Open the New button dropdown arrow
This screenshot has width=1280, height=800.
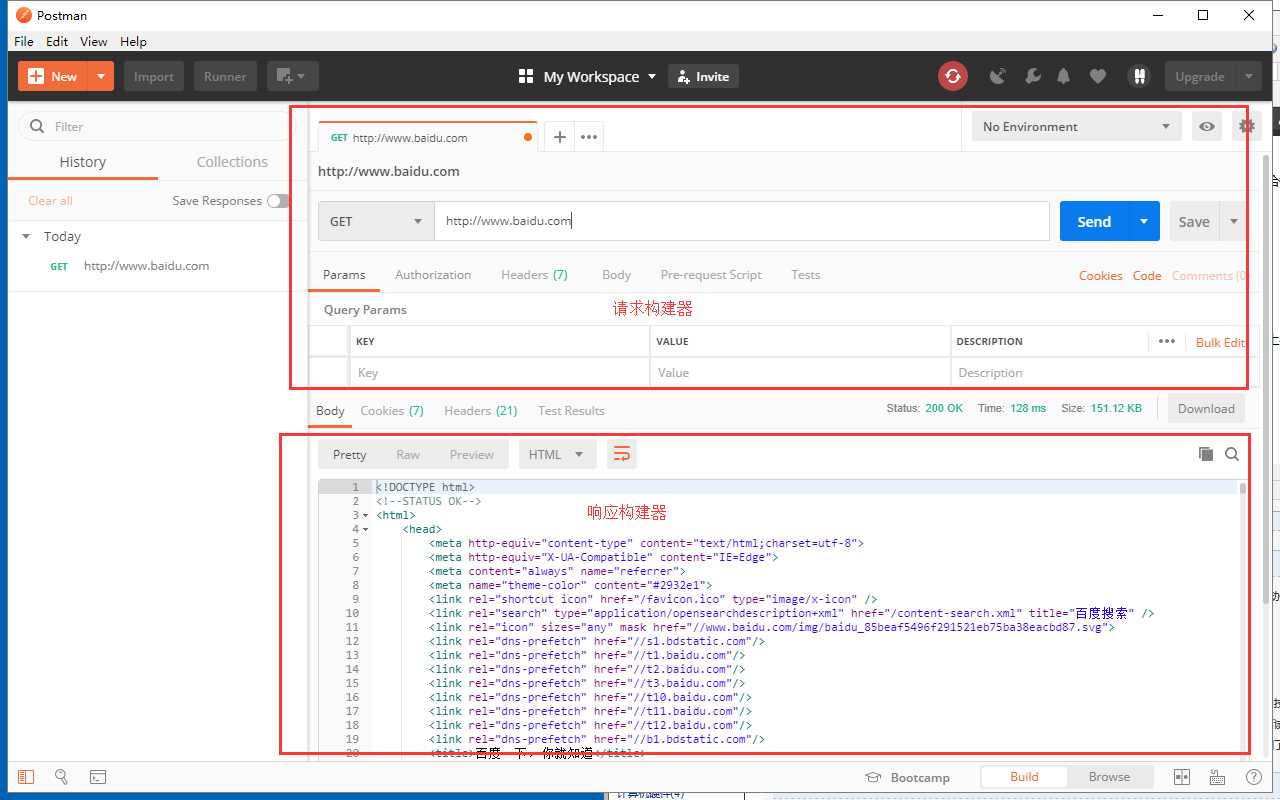click(x=101, y=76)
